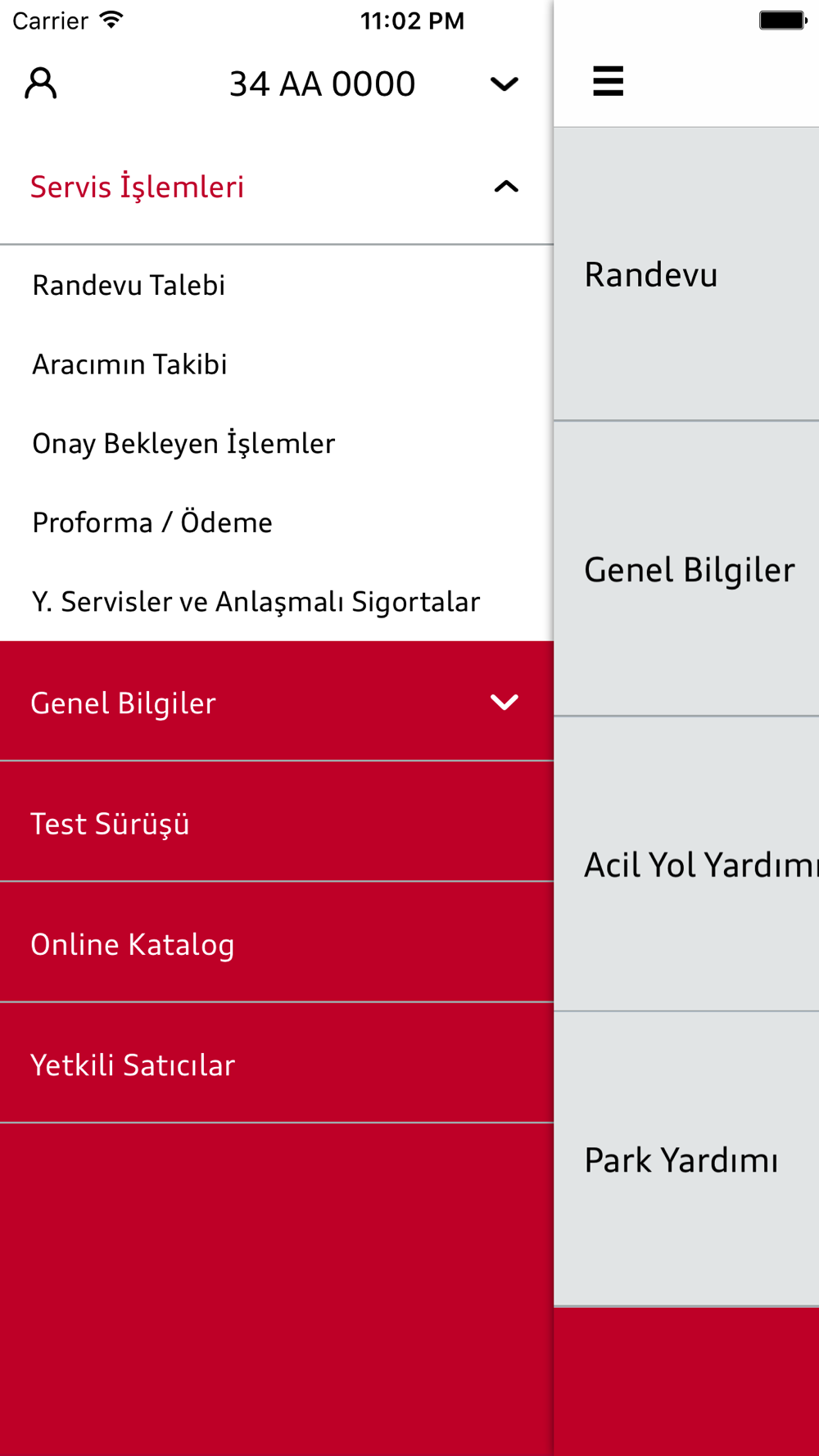This screenshot has height=1456, width=819.
Task: Tap the Servis İşlemleri header label
Action: tap(137, 187)
